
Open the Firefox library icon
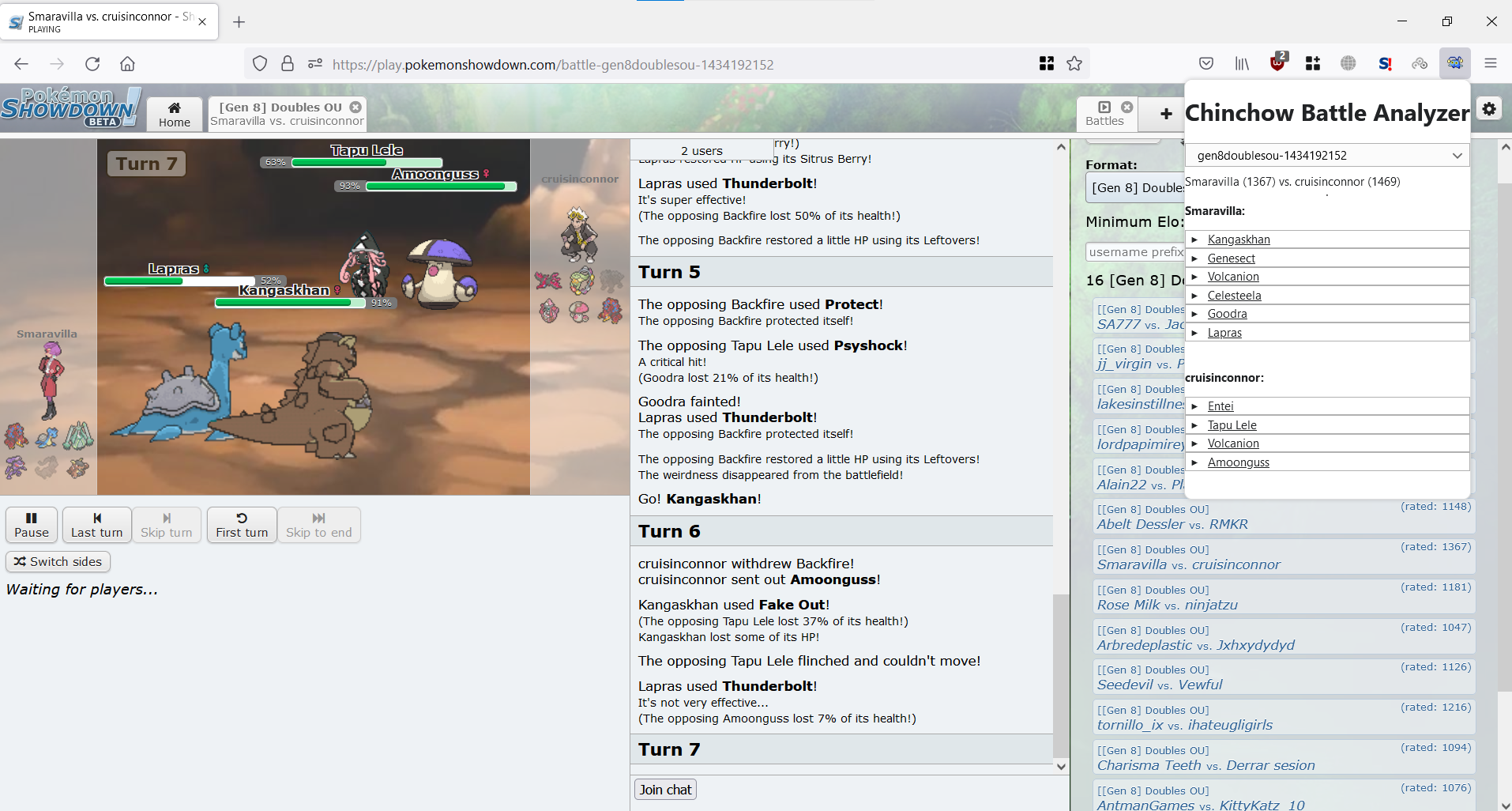click(x=1242, y=64)
